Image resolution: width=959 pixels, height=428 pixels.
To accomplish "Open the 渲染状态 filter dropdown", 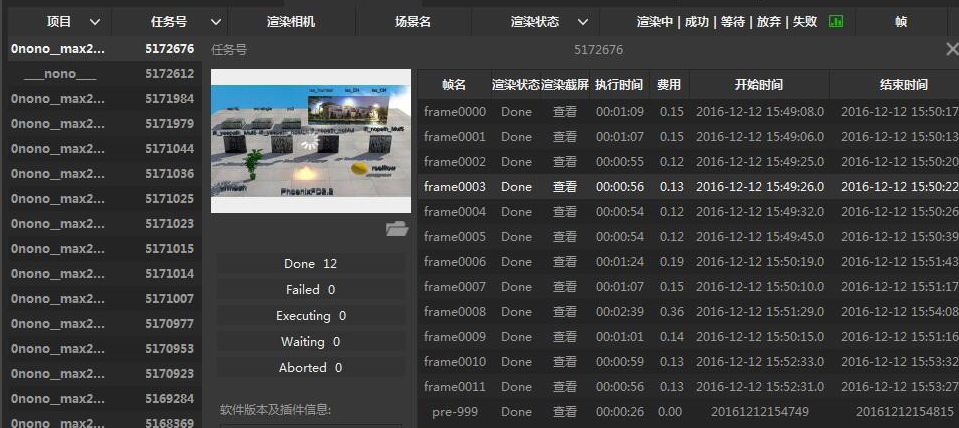I will click(583, 21).
